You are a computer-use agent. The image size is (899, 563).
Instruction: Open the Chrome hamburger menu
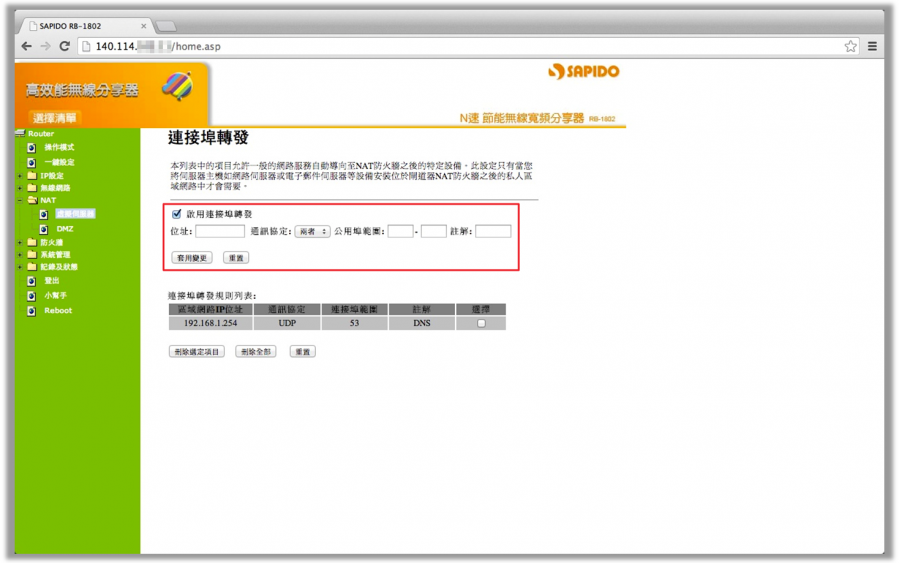click(x=872, y=46)
